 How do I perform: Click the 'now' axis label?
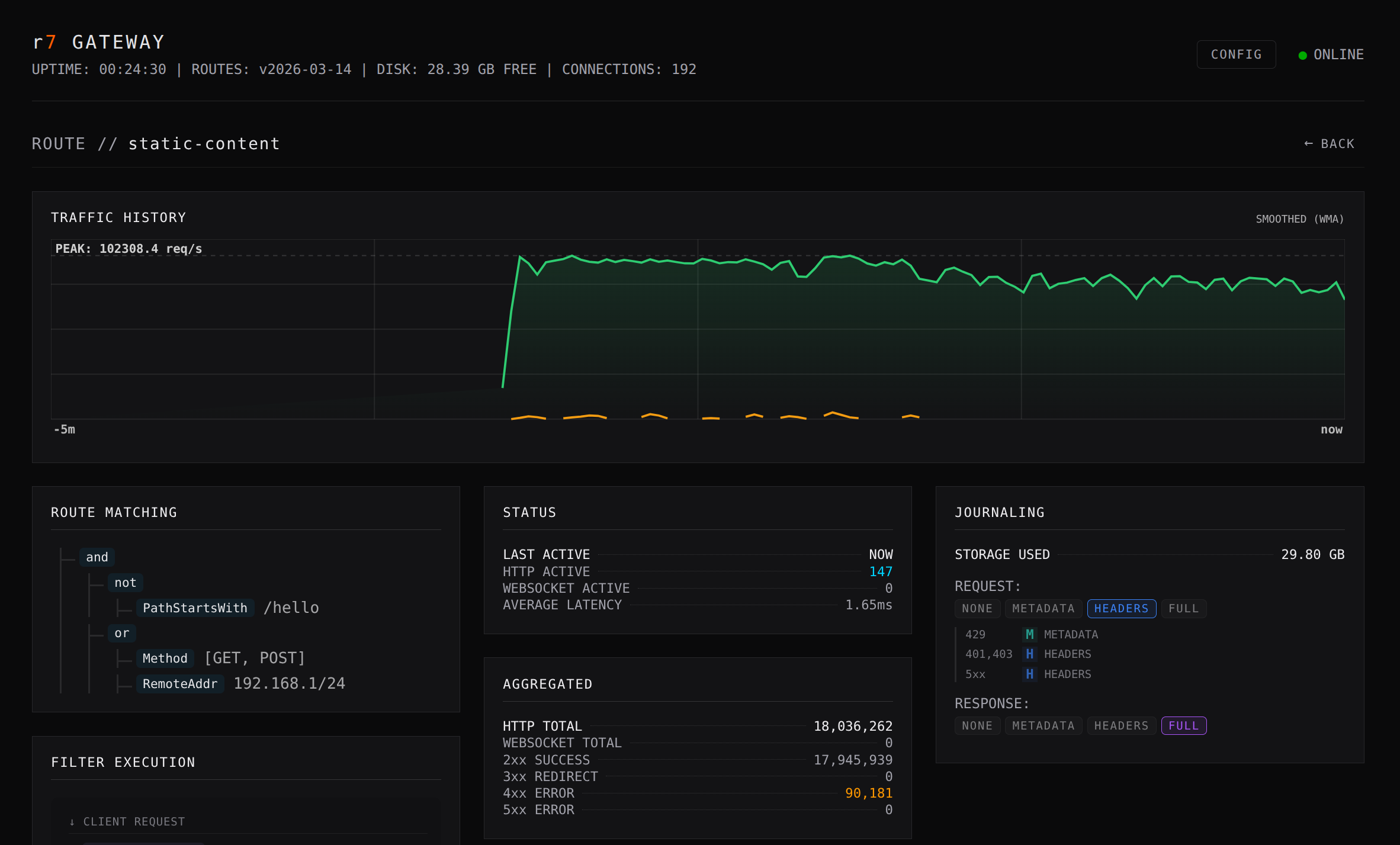[x=1331, y=429]
